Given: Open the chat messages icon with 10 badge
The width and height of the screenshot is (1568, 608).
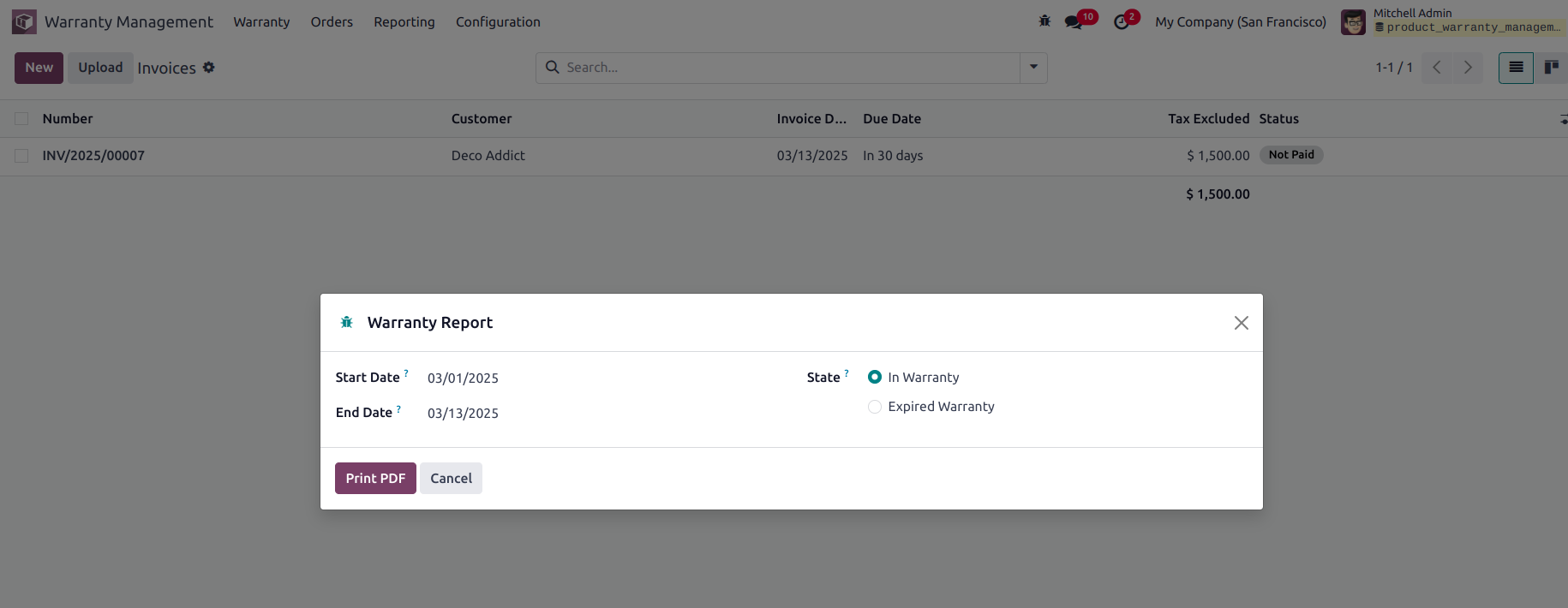Looking at the screenshot, I should [x=1074, y=22].
